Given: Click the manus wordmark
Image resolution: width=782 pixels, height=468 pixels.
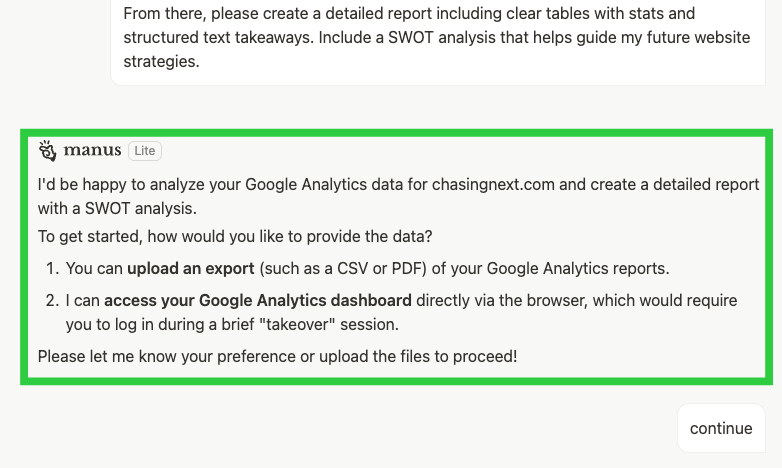Looking at the screenshot, I should pyautogui.click(x=92, y=151).
